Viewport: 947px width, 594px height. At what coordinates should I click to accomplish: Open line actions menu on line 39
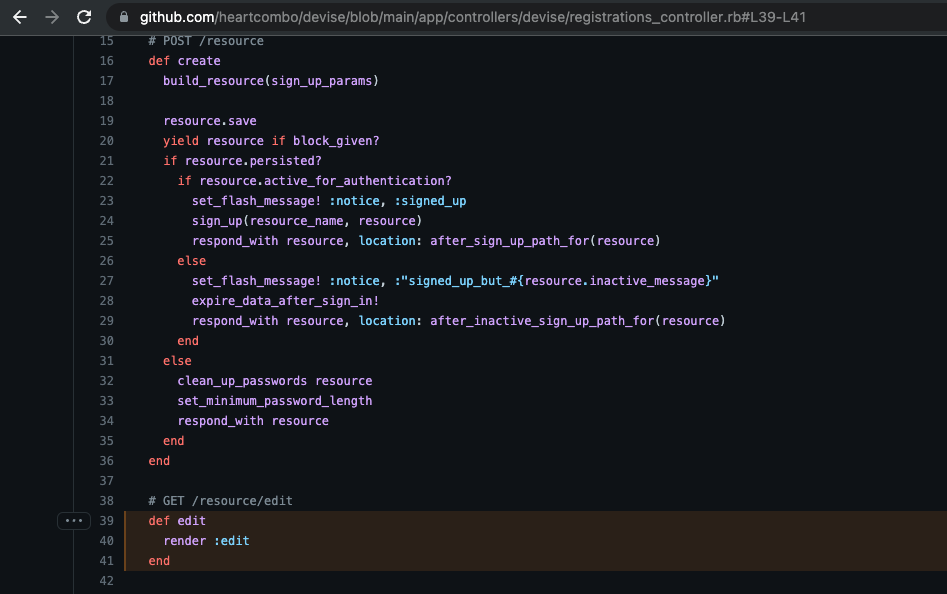tap(74, 520)
